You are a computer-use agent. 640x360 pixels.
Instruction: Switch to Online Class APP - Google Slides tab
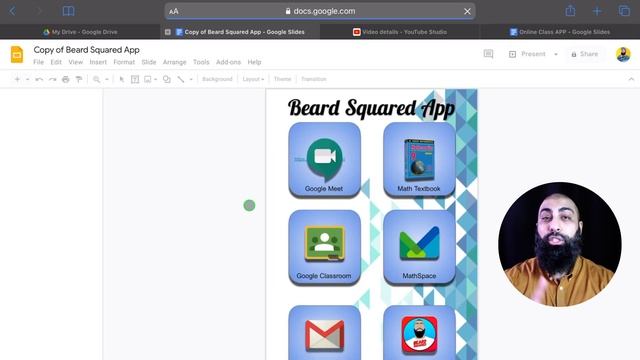pyautogui.click(x=560, y=32)
